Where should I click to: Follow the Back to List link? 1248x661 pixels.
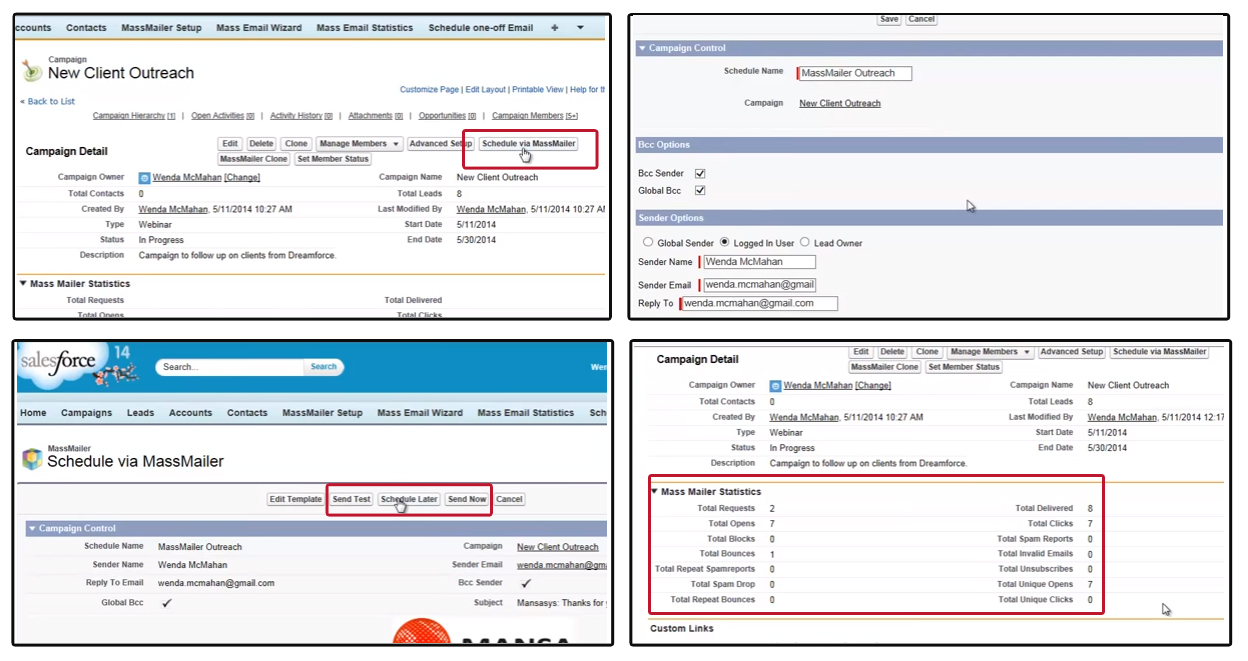50,102
